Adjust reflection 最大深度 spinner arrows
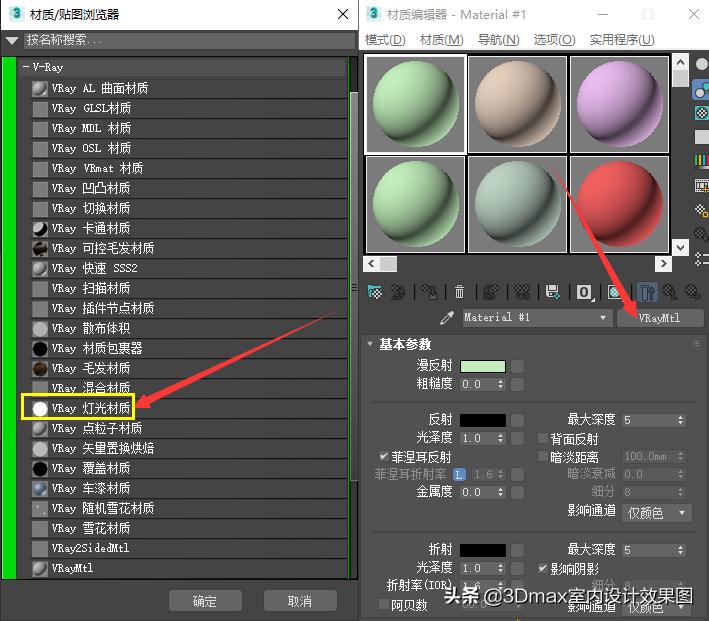Screen dimensions: 709x621 click(680, 420)
